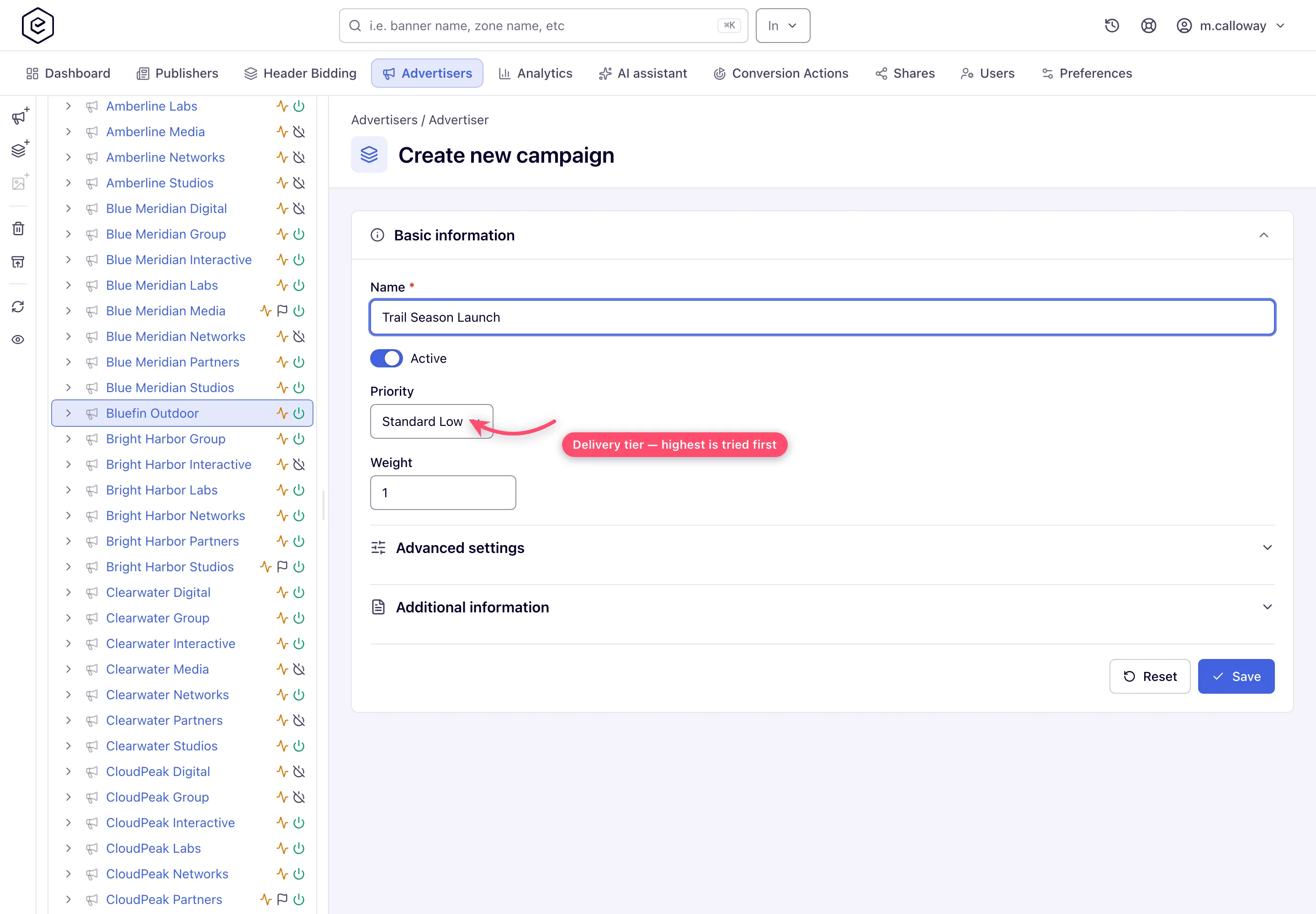Open the history clock icon in header

pyautogui.click(x=1112, y=26)
